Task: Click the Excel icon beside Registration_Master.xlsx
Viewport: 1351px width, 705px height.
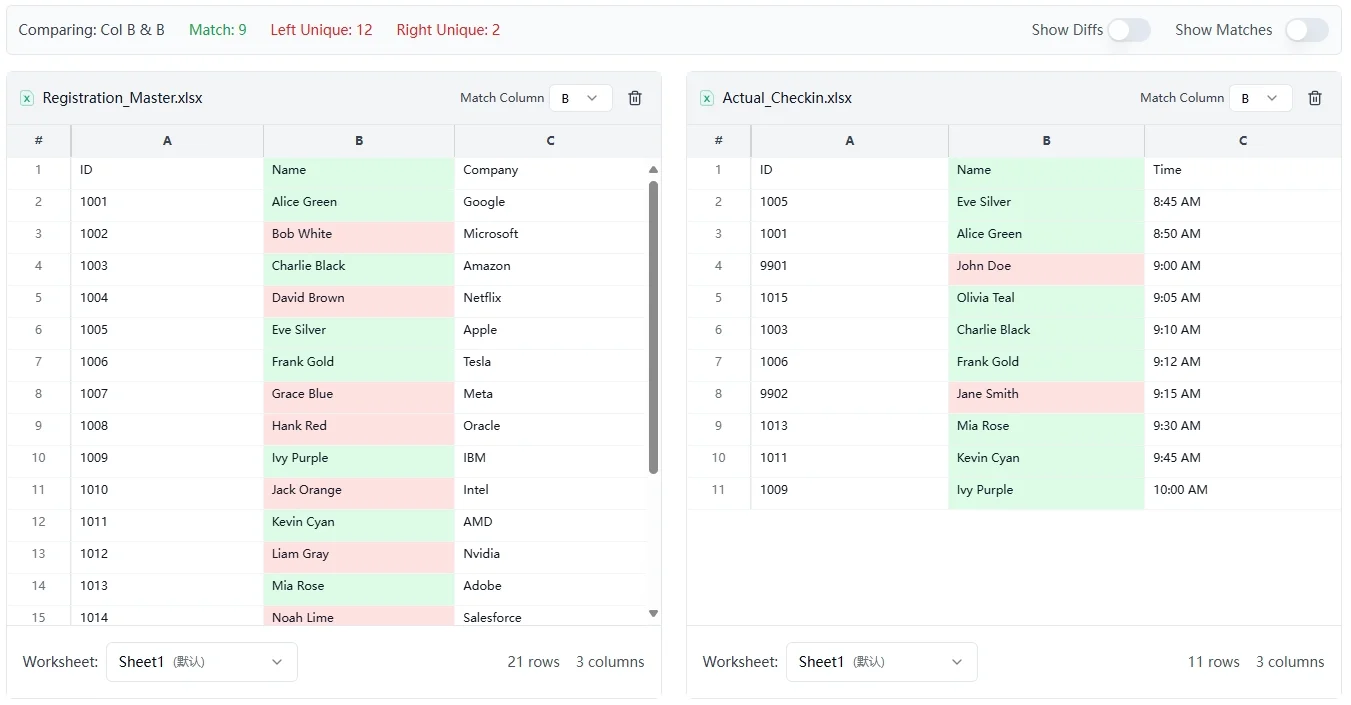Action: pyautogui.click(x=25, y=98)
